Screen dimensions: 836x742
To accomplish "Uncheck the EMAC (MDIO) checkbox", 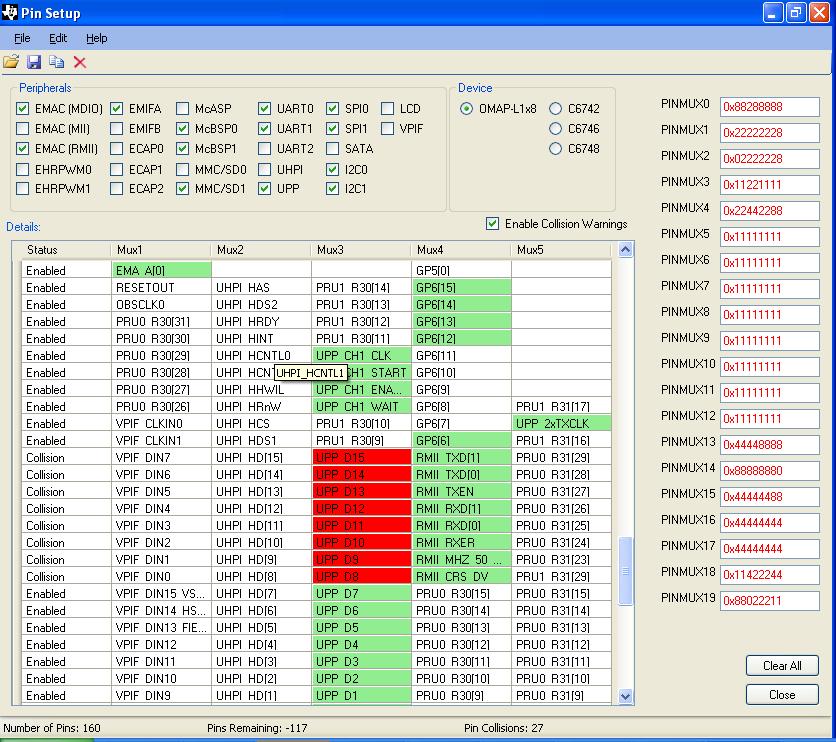I will pyautogui.click(x=22, y=109).
